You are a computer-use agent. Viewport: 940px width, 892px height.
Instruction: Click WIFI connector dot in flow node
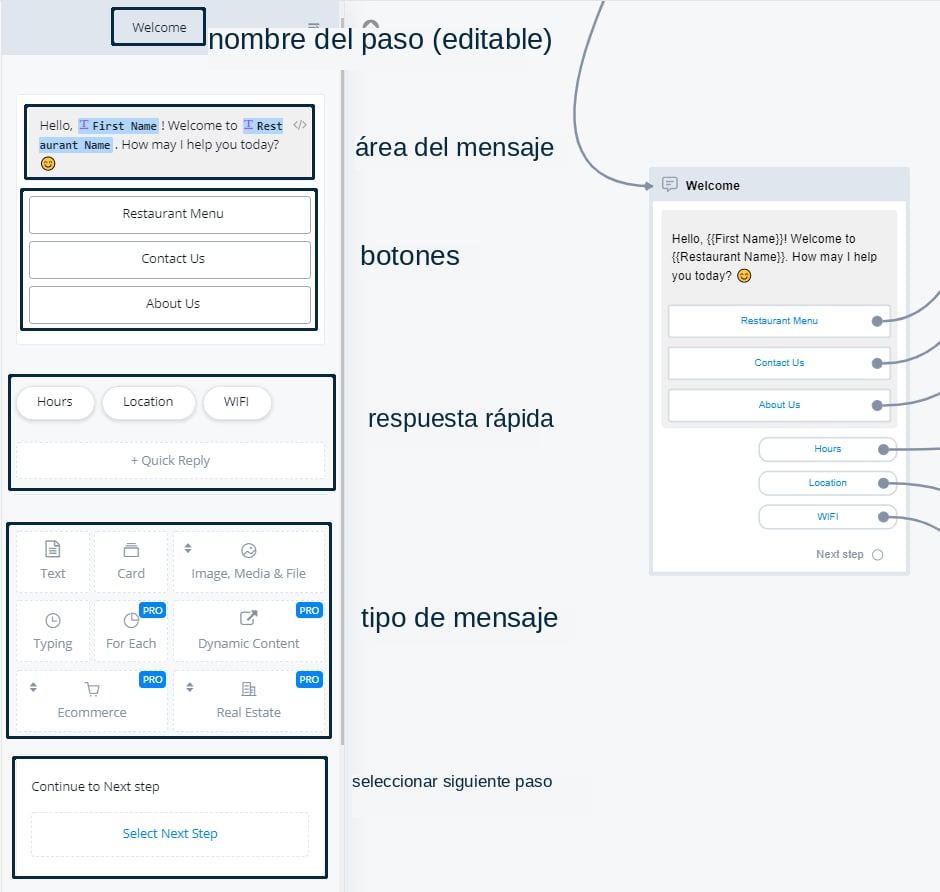[883, 517]
